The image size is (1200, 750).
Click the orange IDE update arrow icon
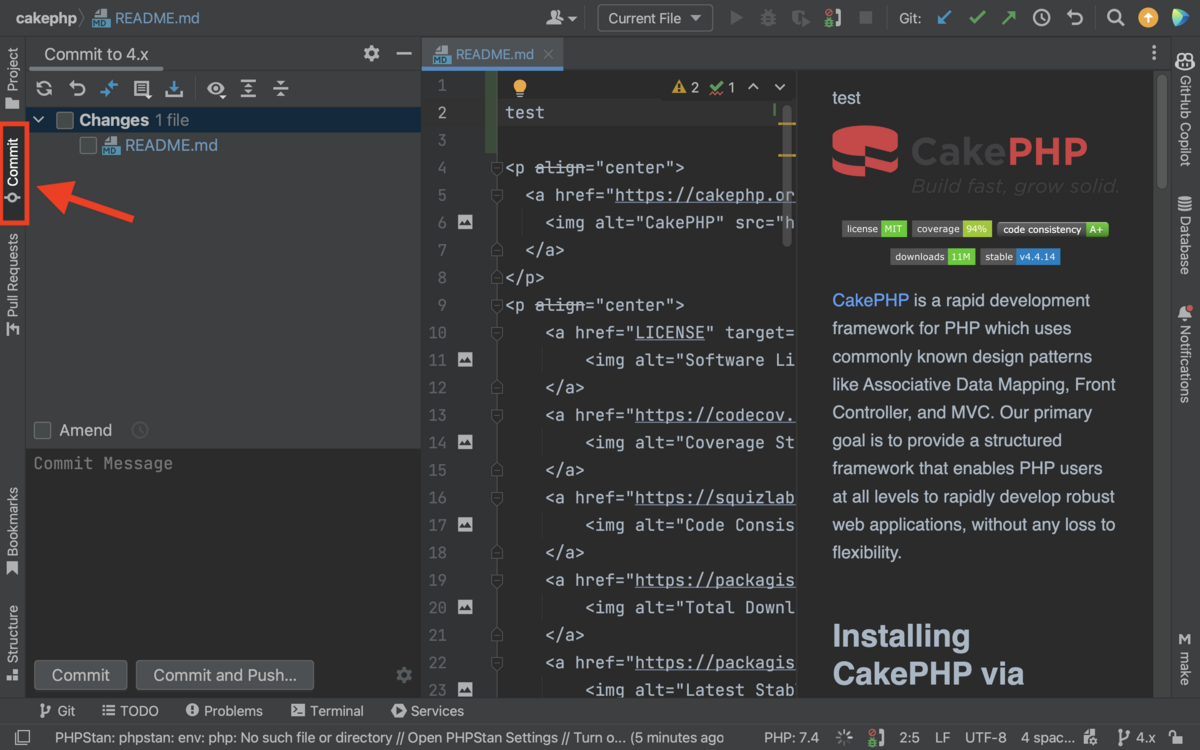[x=1149, y=18]
